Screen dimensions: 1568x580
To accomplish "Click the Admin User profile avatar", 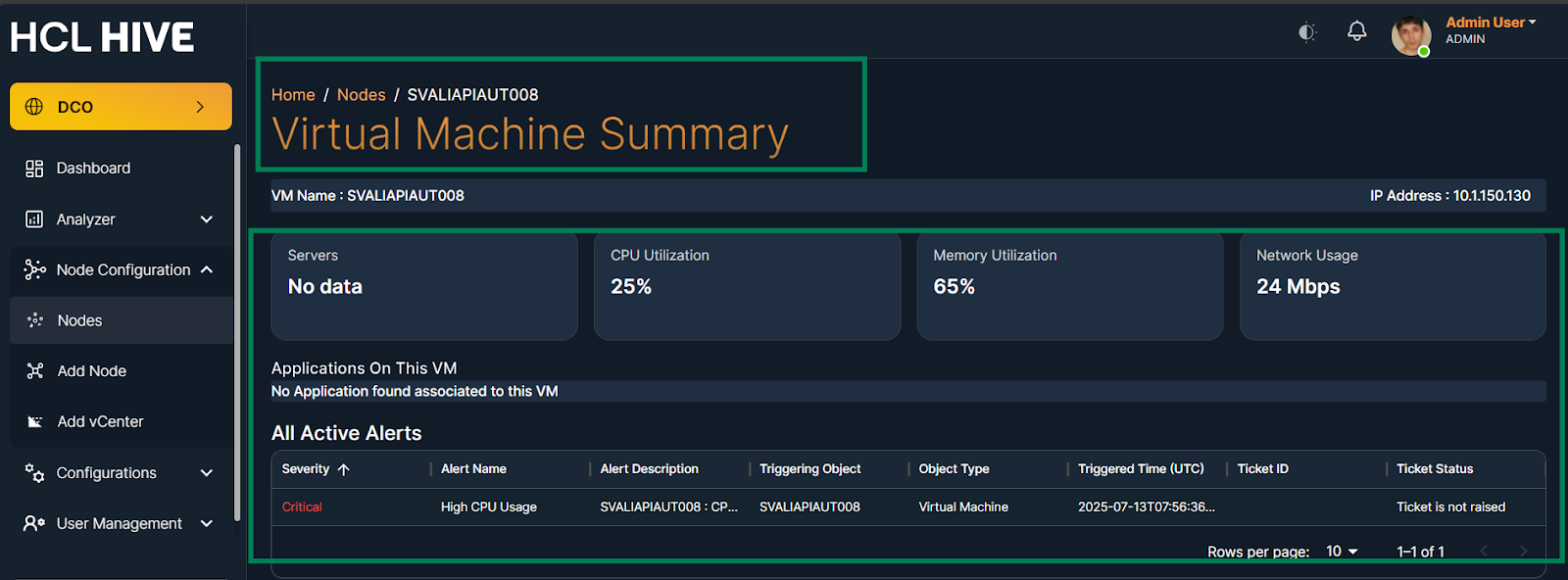I will coord(1410,35).
